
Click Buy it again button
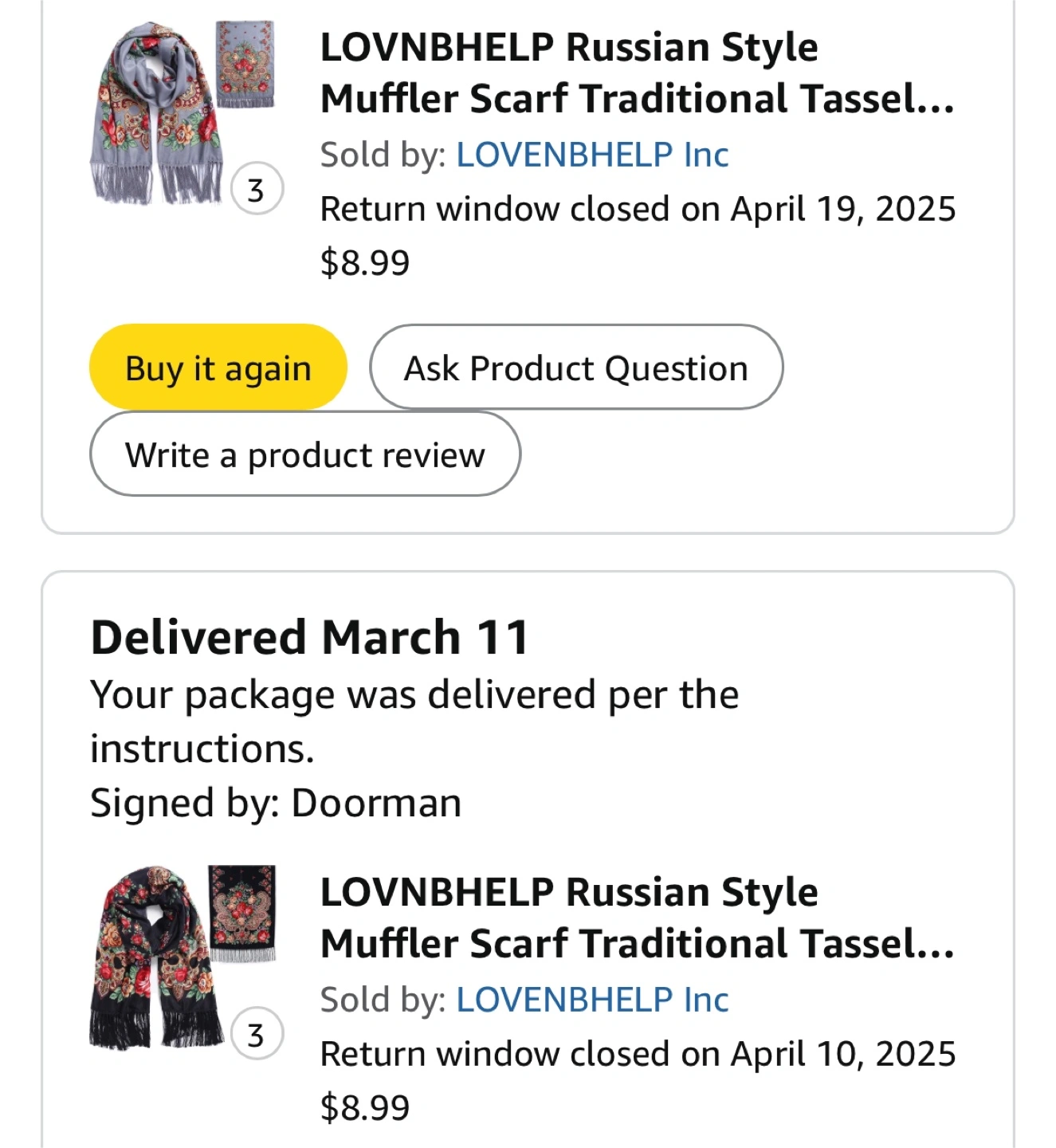(218, 368)
